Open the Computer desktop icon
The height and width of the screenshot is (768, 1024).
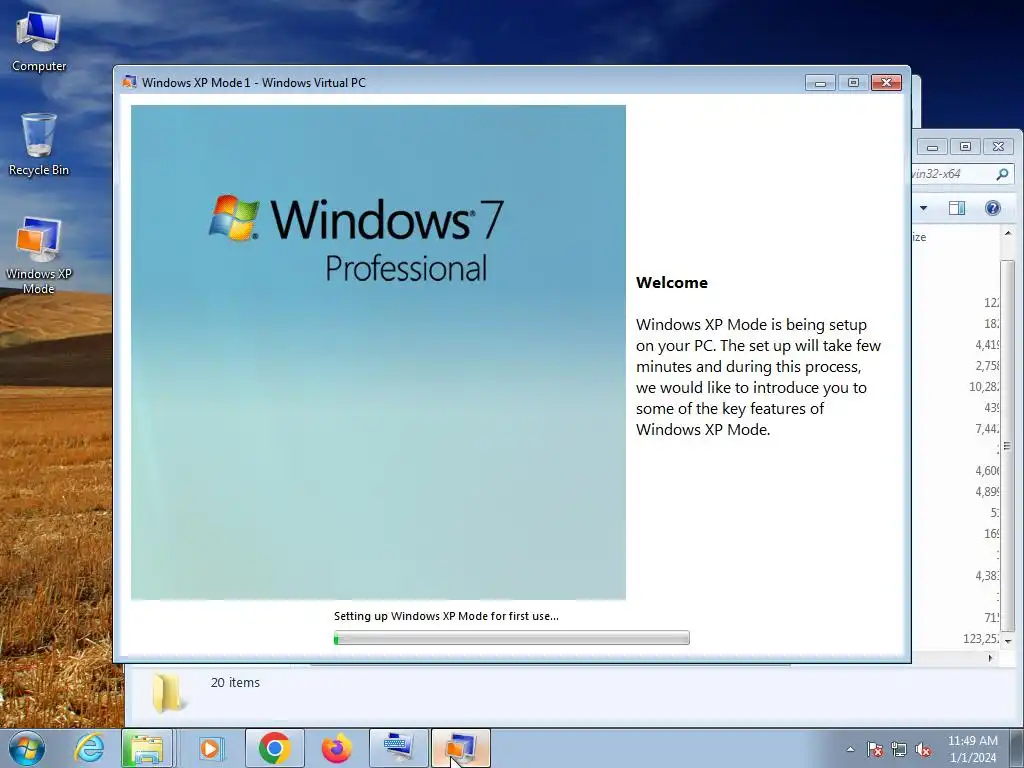39,41
